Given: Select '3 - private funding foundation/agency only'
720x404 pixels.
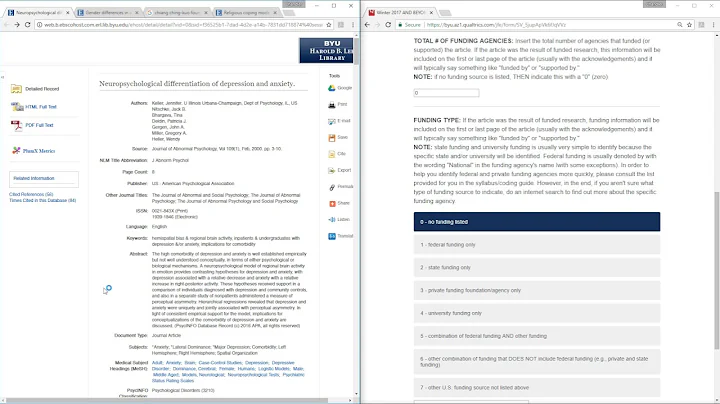Looking at the screenshot, I should [x=537, y=290].
